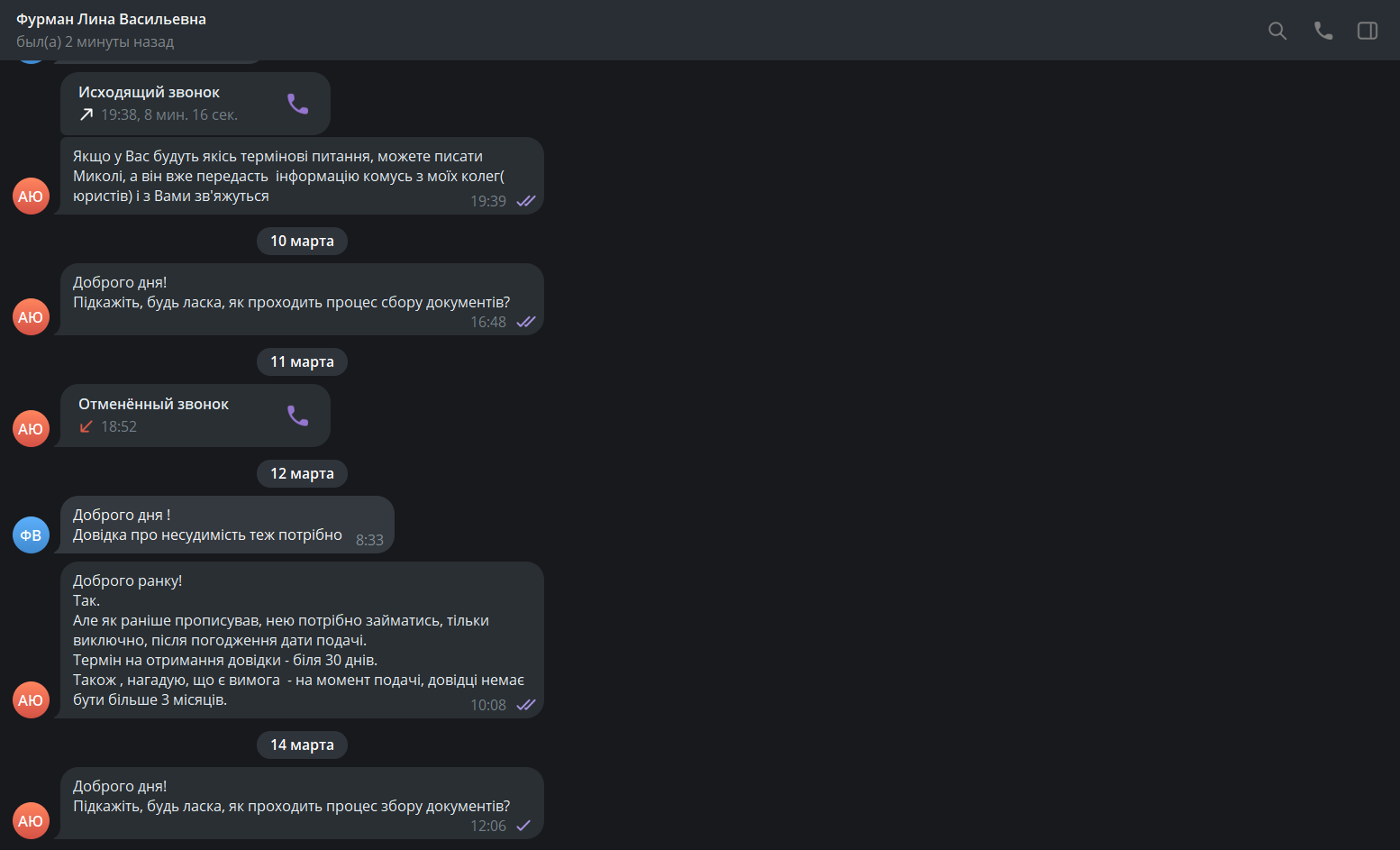Image resolution: width=1400 pixels, height=850 pixels.
Task: Click the last-seen status under contact name
Action: click(95, 41)
